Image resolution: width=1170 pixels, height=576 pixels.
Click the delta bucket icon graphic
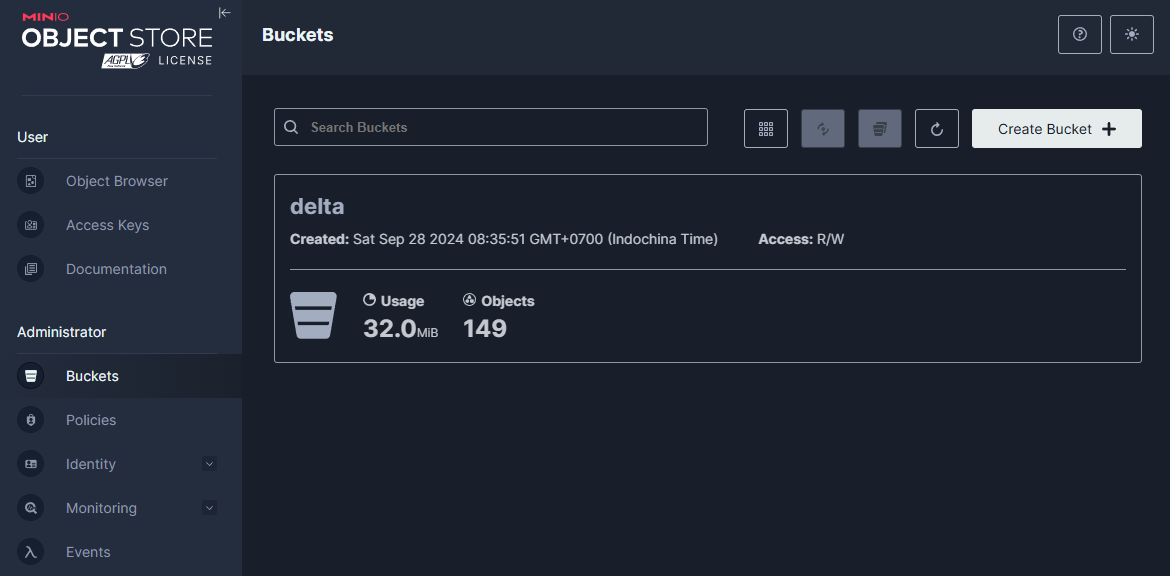point(313,316)
